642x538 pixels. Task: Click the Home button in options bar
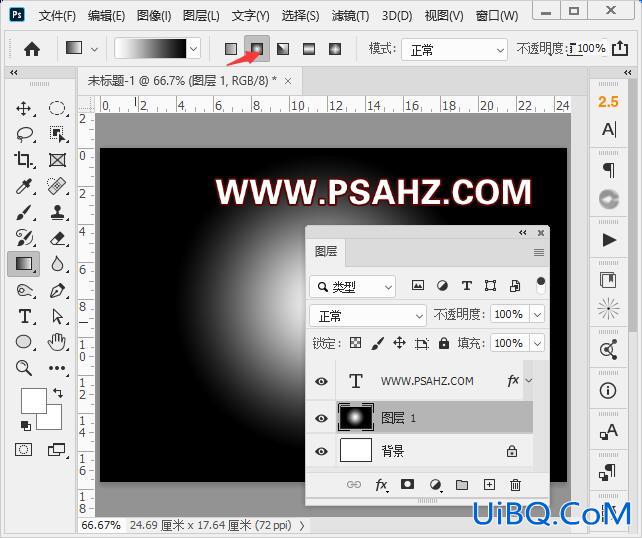pos(32,50)
